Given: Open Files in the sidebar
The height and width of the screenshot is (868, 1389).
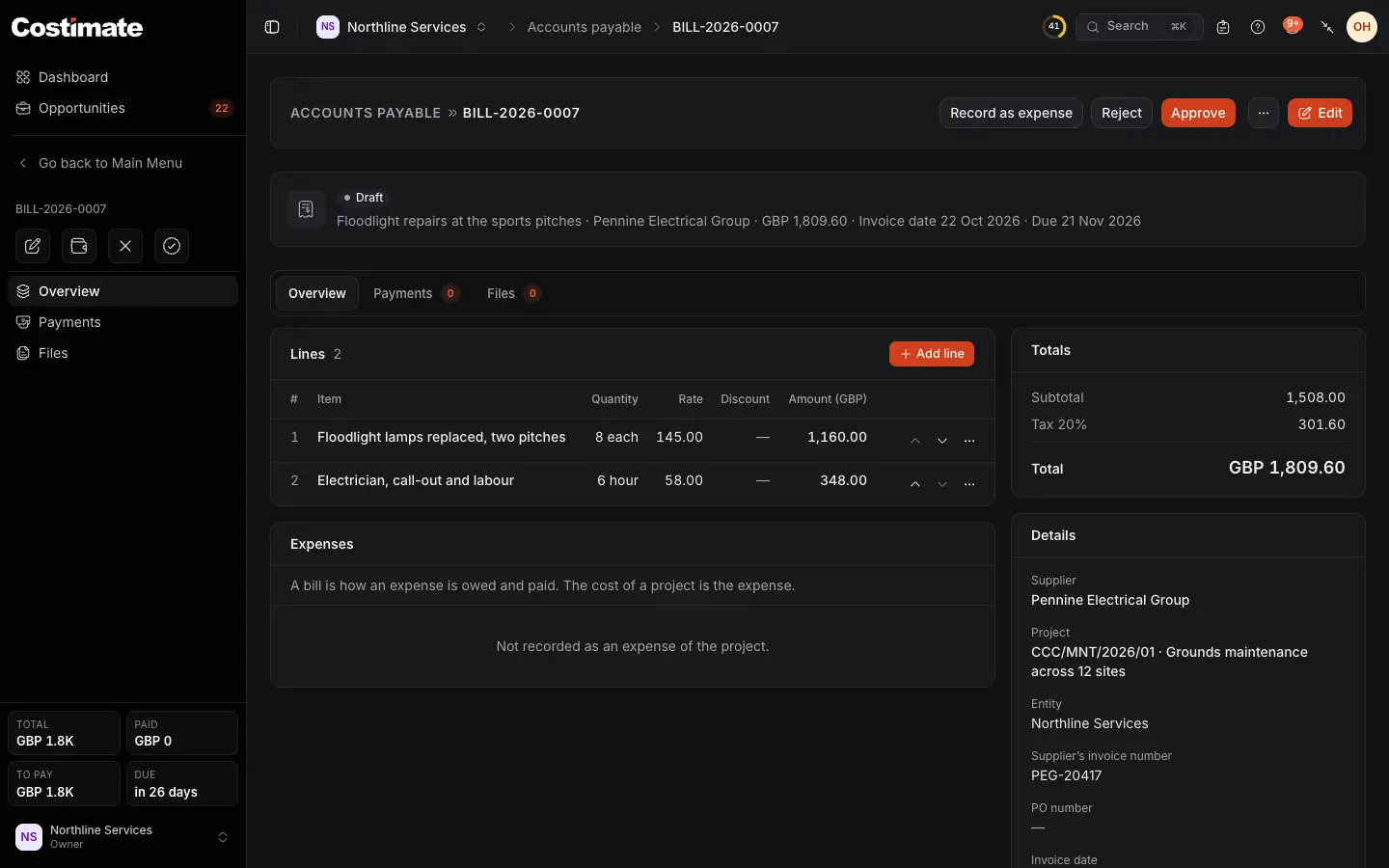Looking at the screenshot, I should [123, 353].
